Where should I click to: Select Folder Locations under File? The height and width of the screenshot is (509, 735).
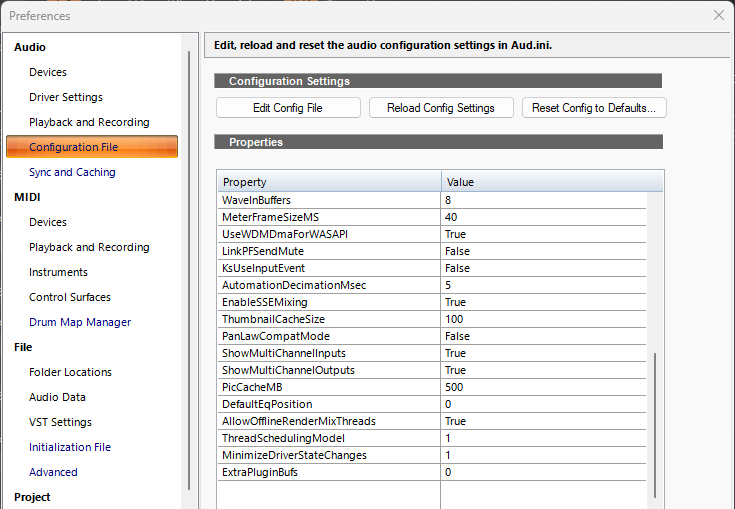point(70,372)
